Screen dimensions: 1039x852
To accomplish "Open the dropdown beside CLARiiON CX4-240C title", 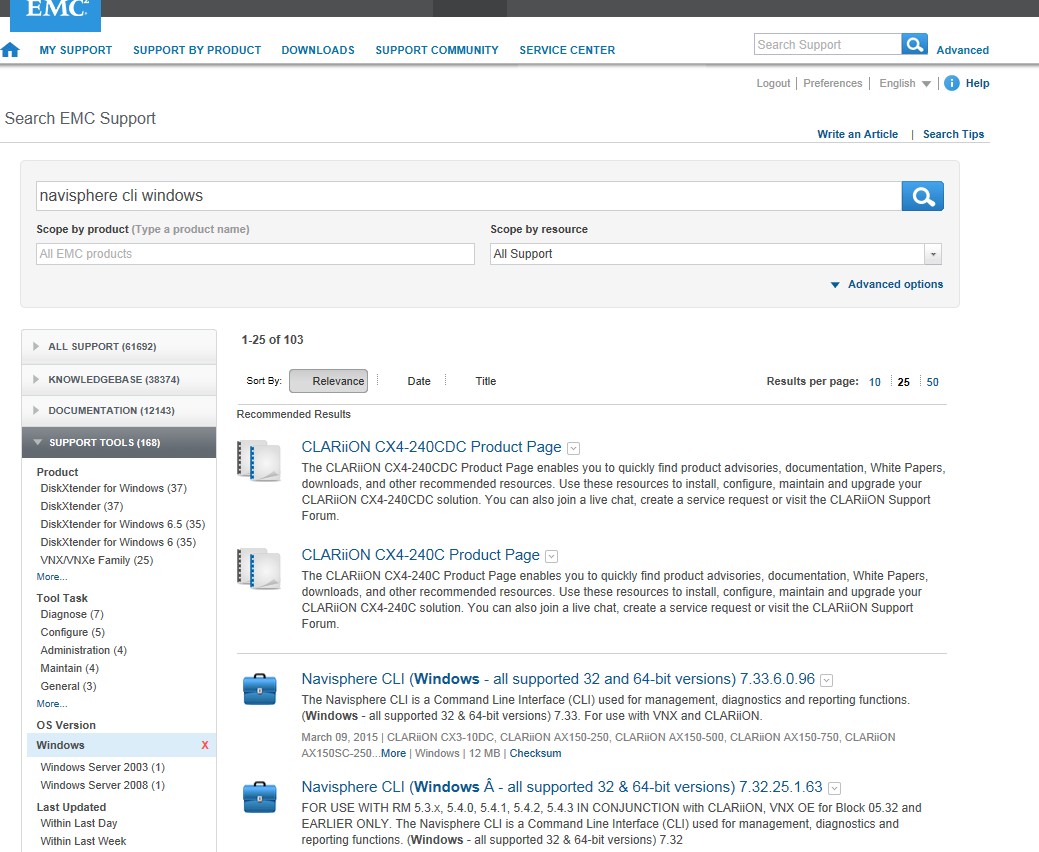I will tap(551, 557).
